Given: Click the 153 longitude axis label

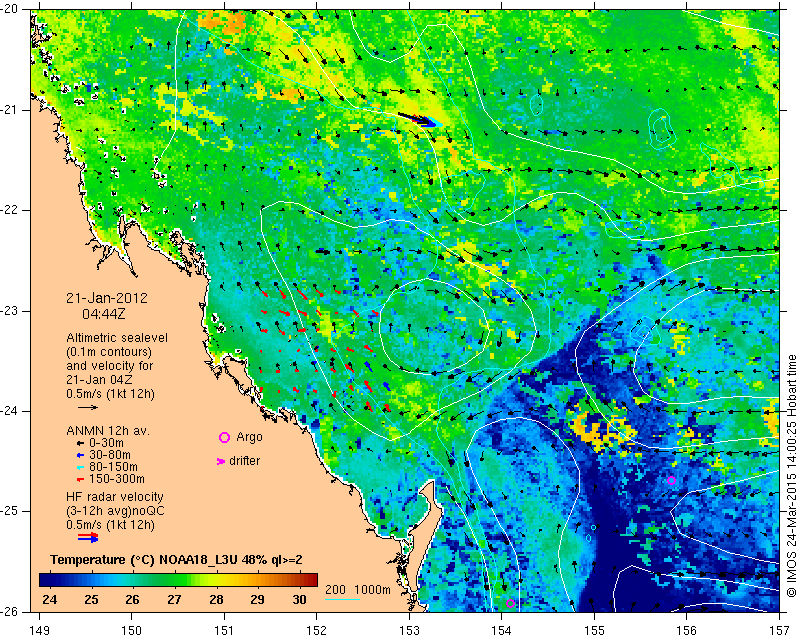Looking at the screenshot, I should pyautogui.click(x=409, y=631).
